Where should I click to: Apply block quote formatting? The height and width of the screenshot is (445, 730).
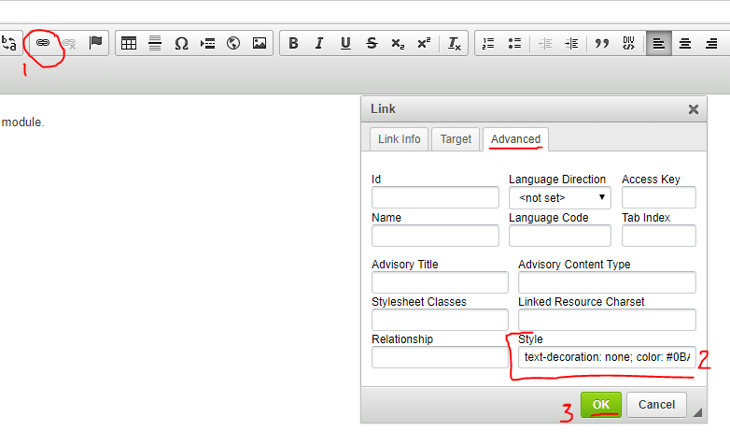pyautogui.click(x=602, y=43)
